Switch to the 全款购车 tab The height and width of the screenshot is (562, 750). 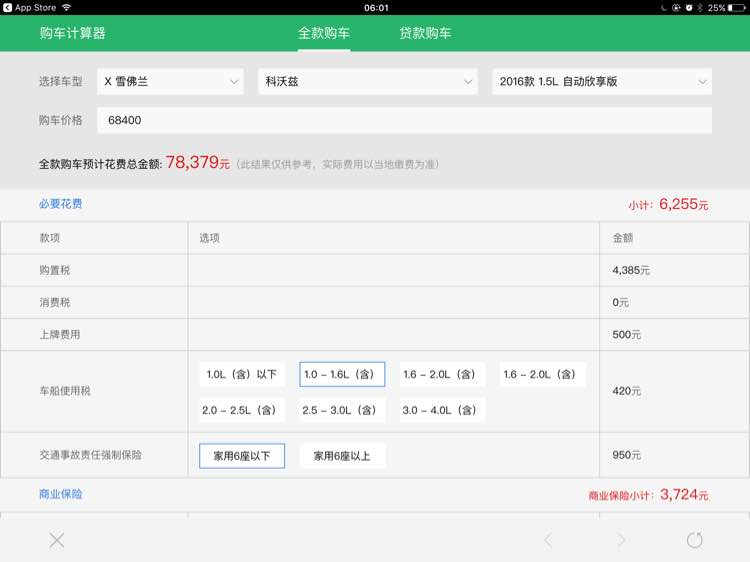[324, 33]
